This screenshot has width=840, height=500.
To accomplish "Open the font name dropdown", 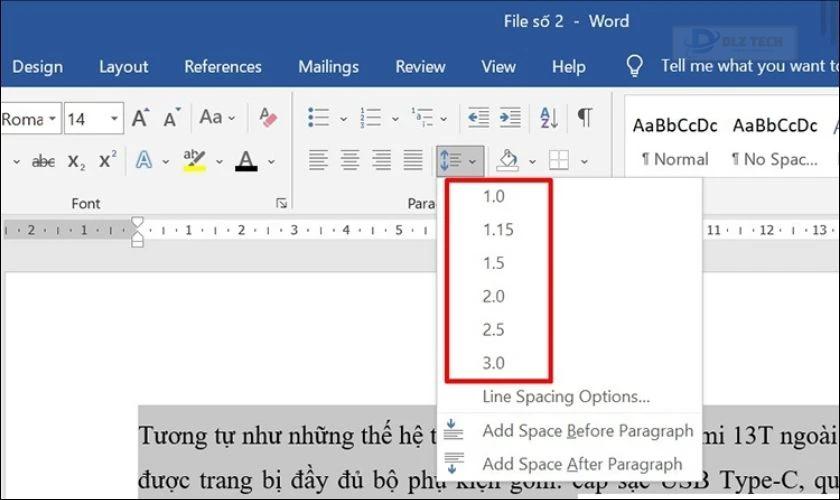I will pos(52,118).
